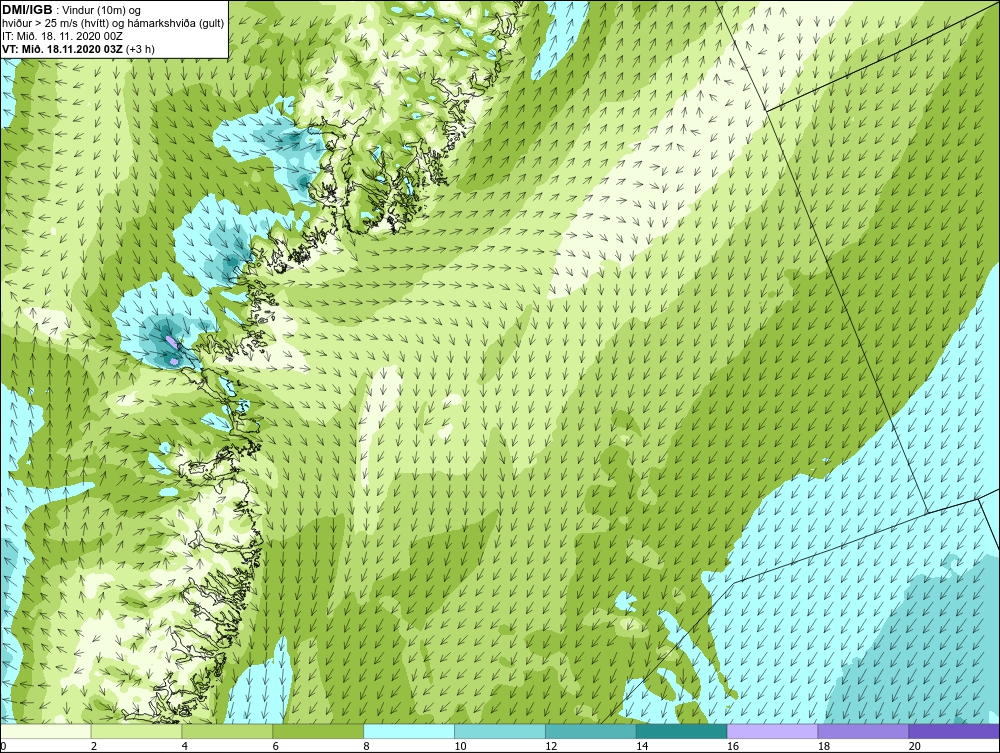Screen dimensions: 1000x753
Task: Click the pale cream 0–2 m/s legend swatch
Action: (x=46, y=731)
